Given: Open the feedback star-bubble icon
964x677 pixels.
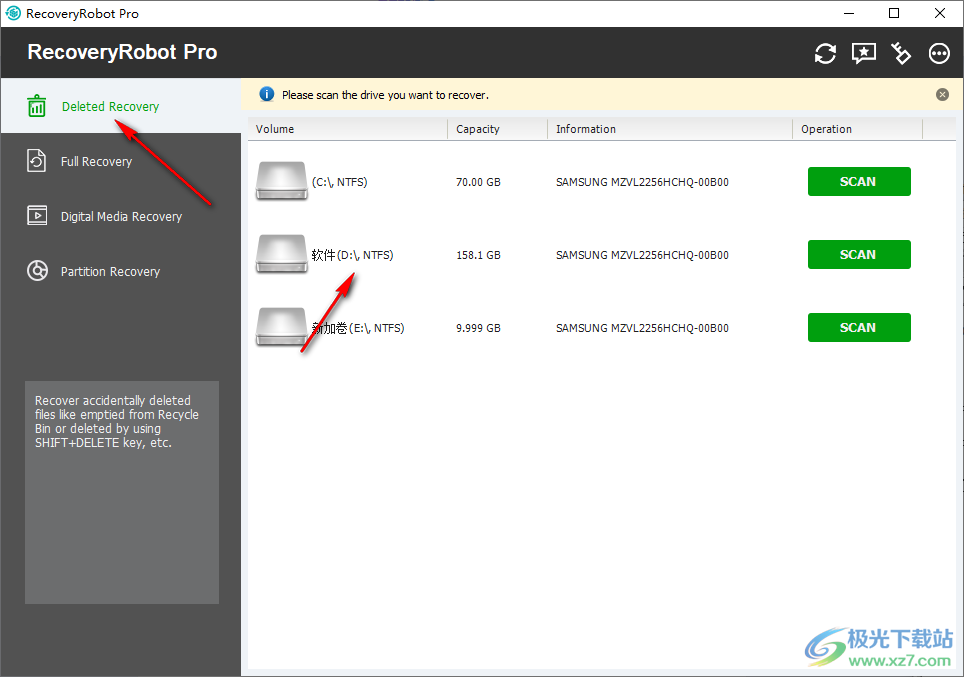Looking at the screenshot, I should 864,53.
